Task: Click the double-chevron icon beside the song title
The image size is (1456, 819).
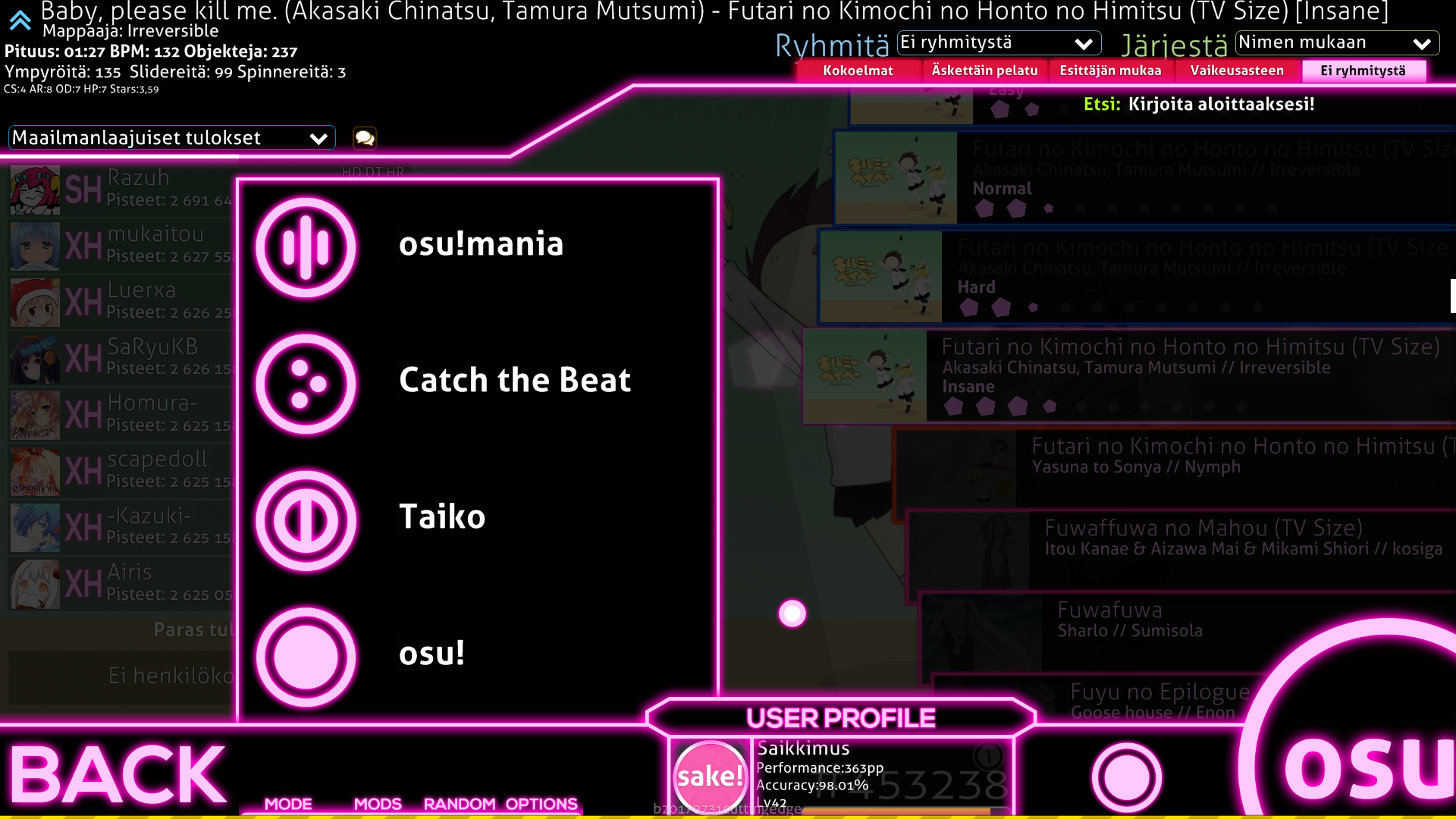Action: 20,20
